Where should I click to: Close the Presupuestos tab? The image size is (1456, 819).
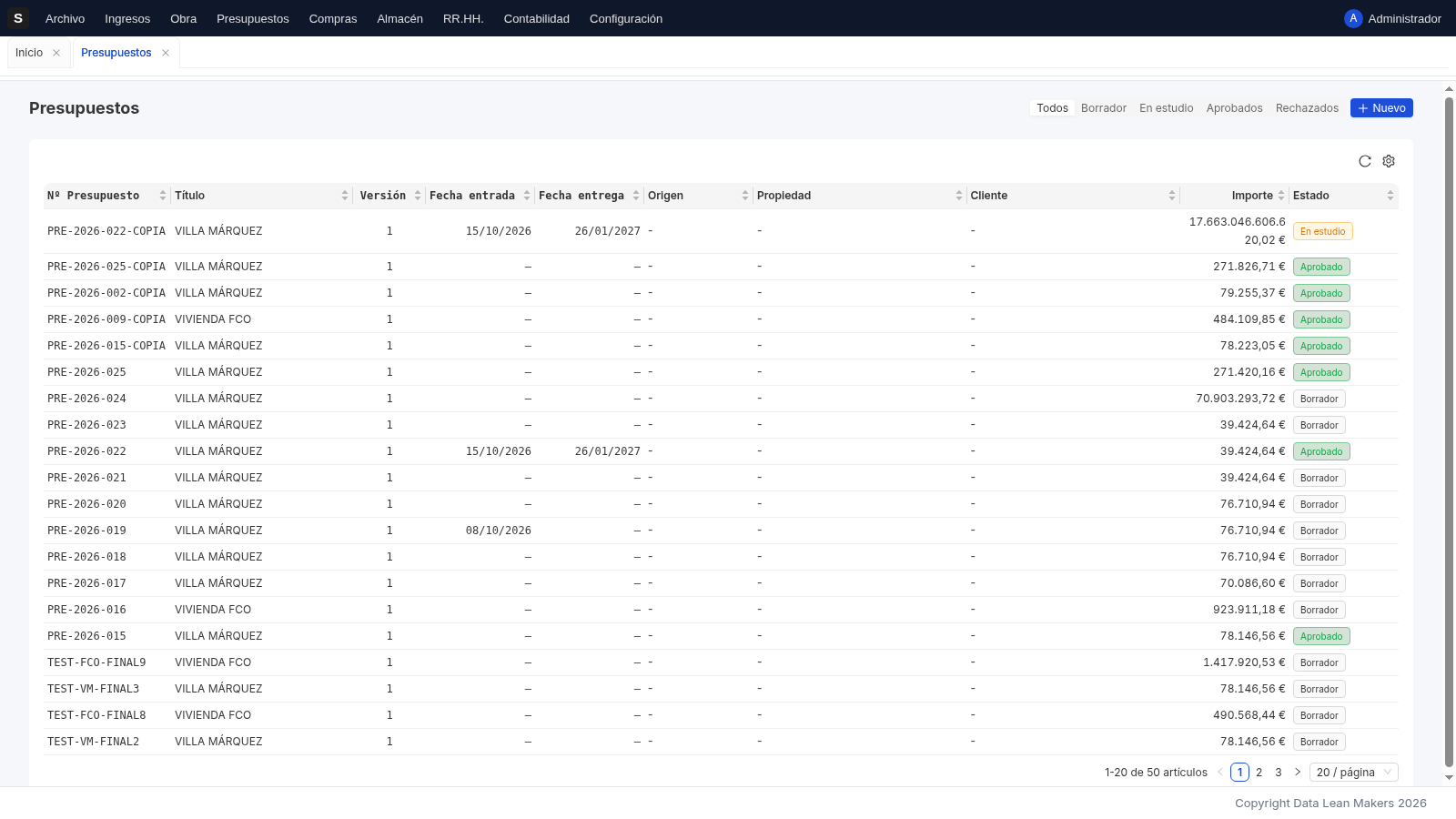166,53
